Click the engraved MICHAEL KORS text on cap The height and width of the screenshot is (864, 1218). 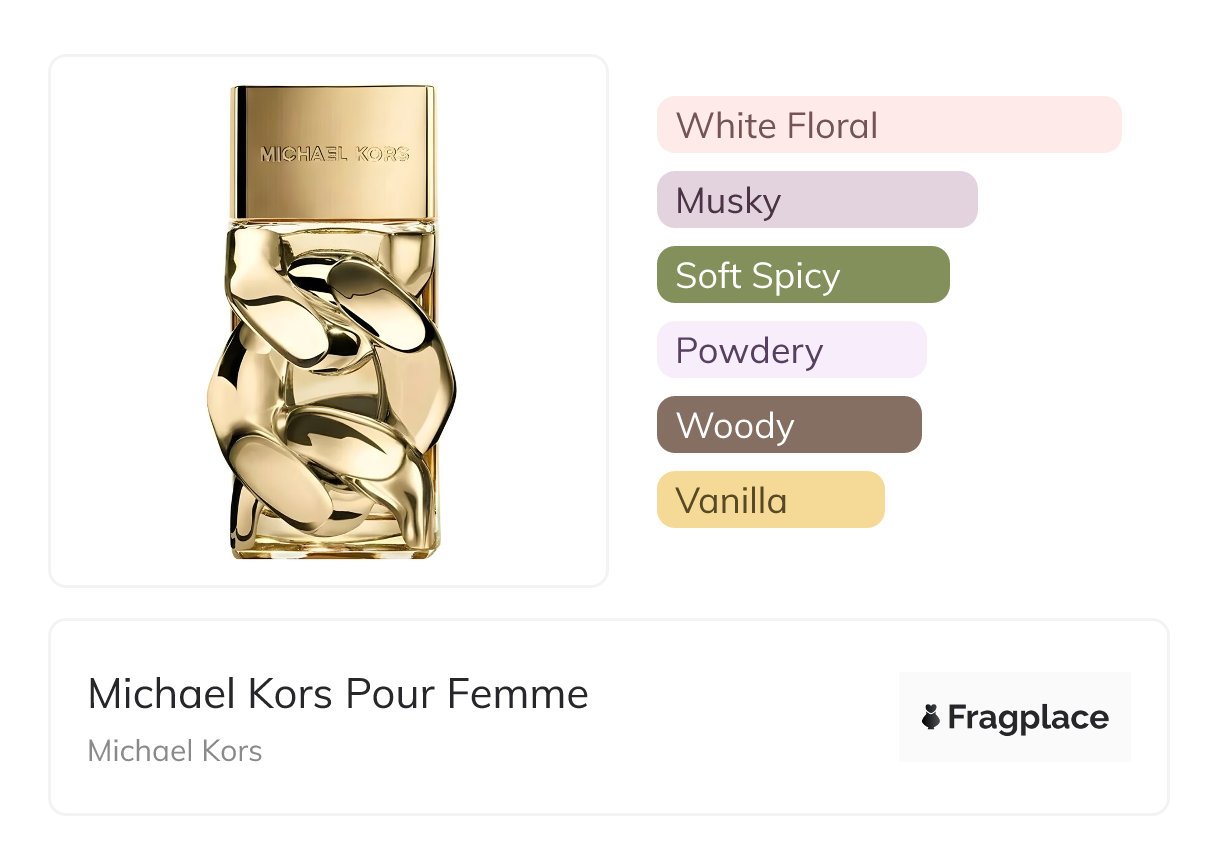coord(334,154)
